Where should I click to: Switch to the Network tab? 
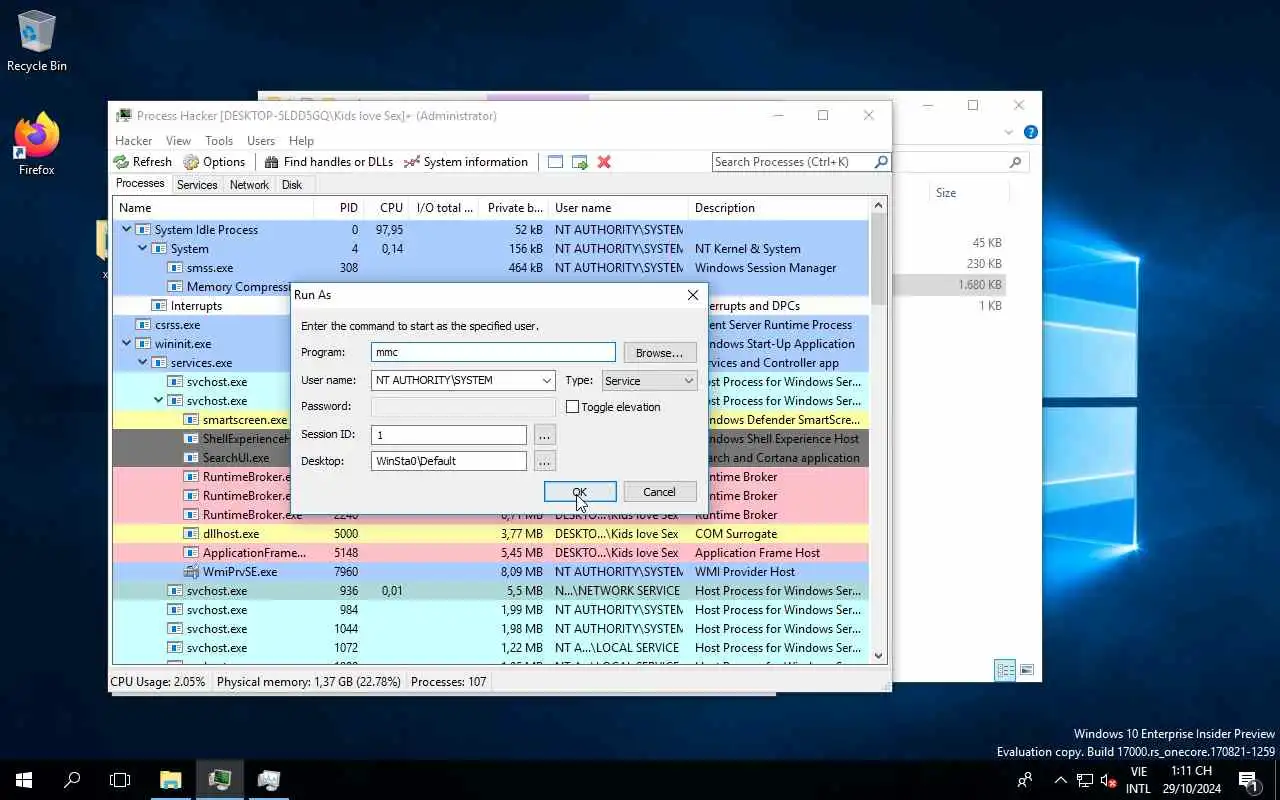point(249,185)
